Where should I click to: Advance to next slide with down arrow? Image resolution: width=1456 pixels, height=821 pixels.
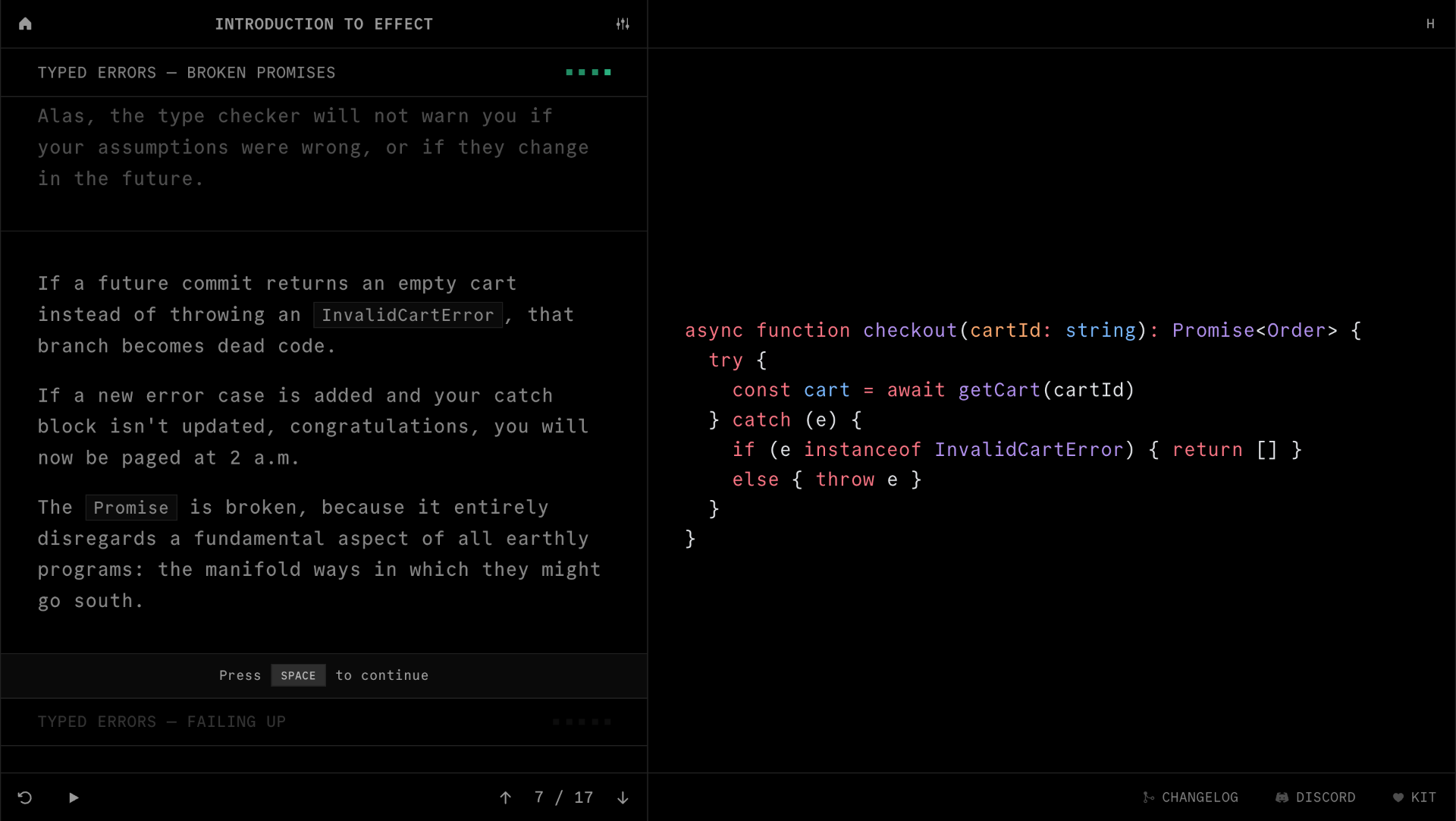[x=623, y=797]
